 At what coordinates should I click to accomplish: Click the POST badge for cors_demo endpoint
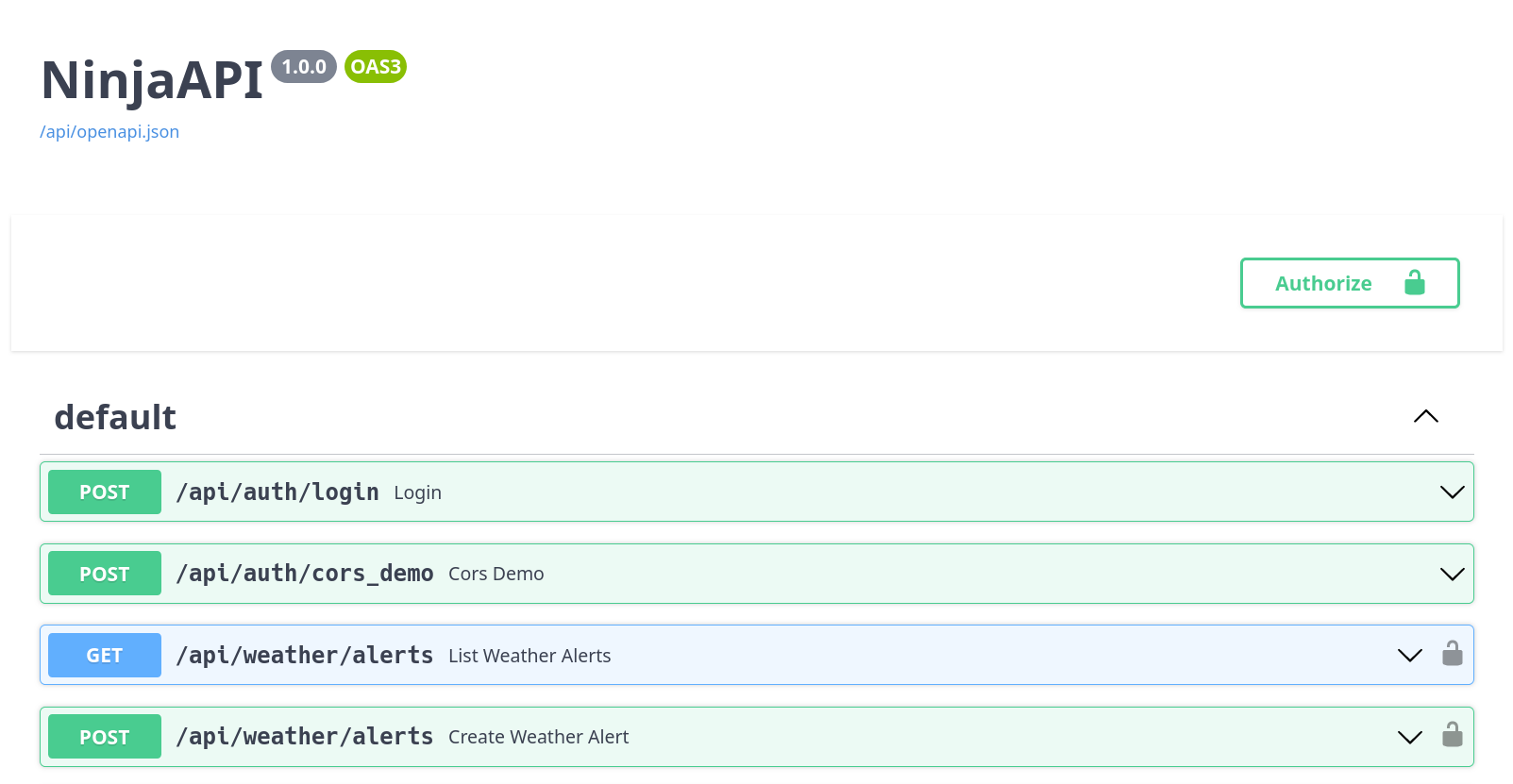(x=105, y=574)
